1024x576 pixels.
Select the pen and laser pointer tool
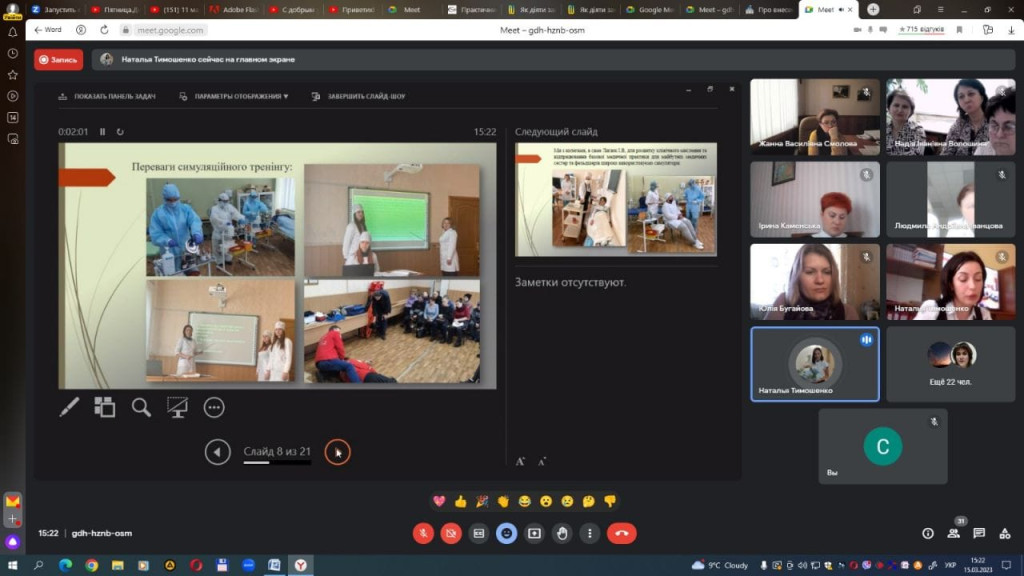point(69,407)
